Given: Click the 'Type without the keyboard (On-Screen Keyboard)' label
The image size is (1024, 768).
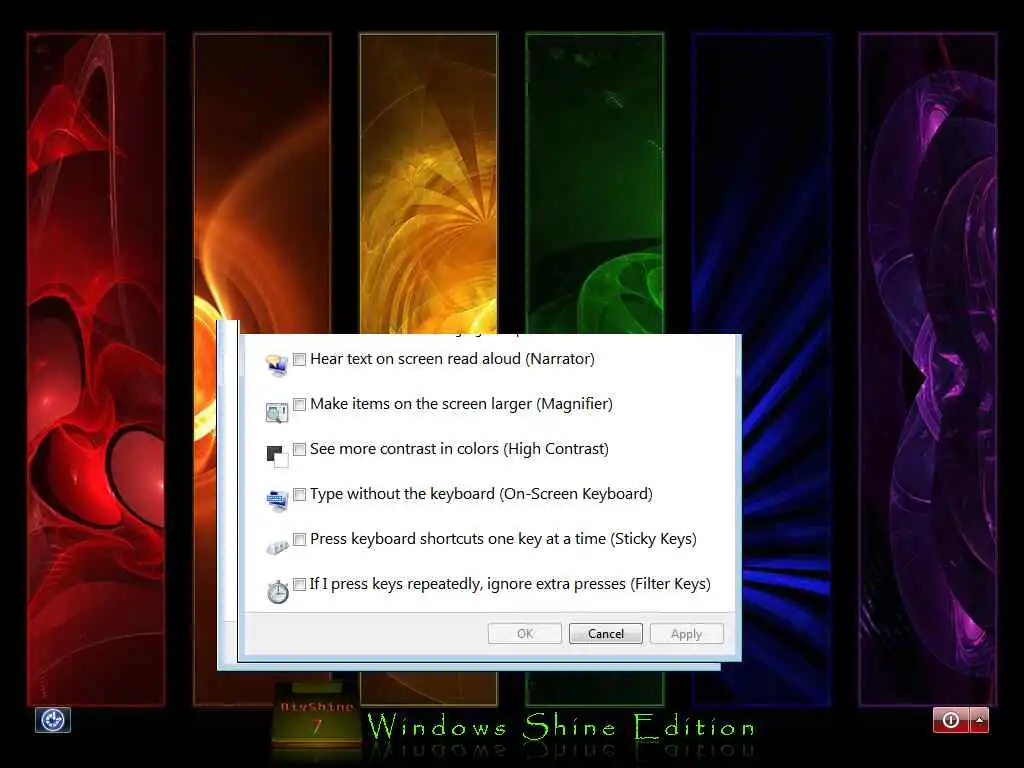Looking at the screenshot, I should coord(481,494).
